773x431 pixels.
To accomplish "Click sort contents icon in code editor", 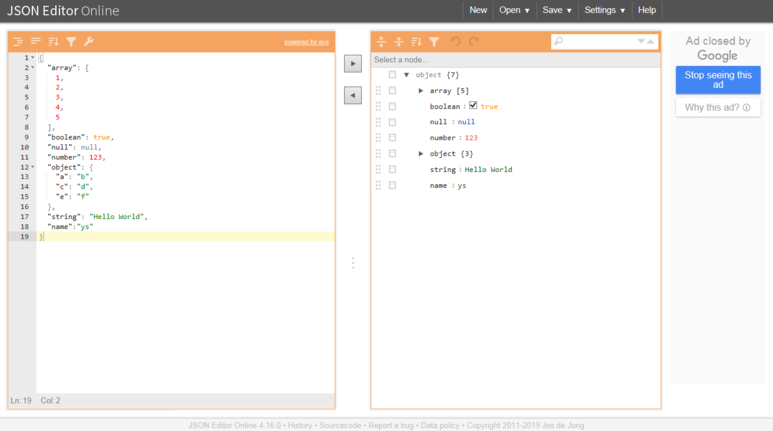I will [53, 42].
